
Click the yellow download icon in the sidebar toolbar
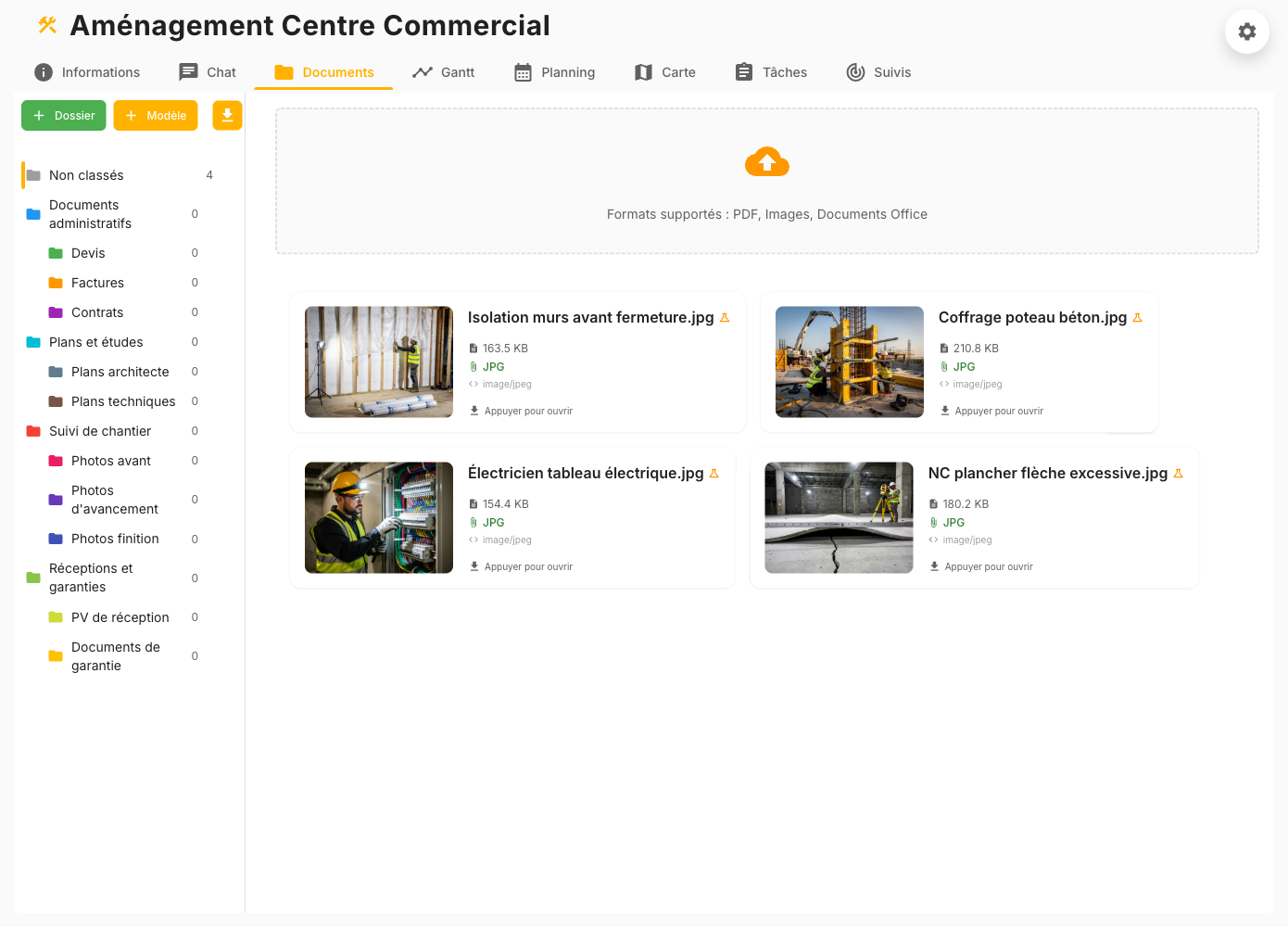[x=227, y=115]
